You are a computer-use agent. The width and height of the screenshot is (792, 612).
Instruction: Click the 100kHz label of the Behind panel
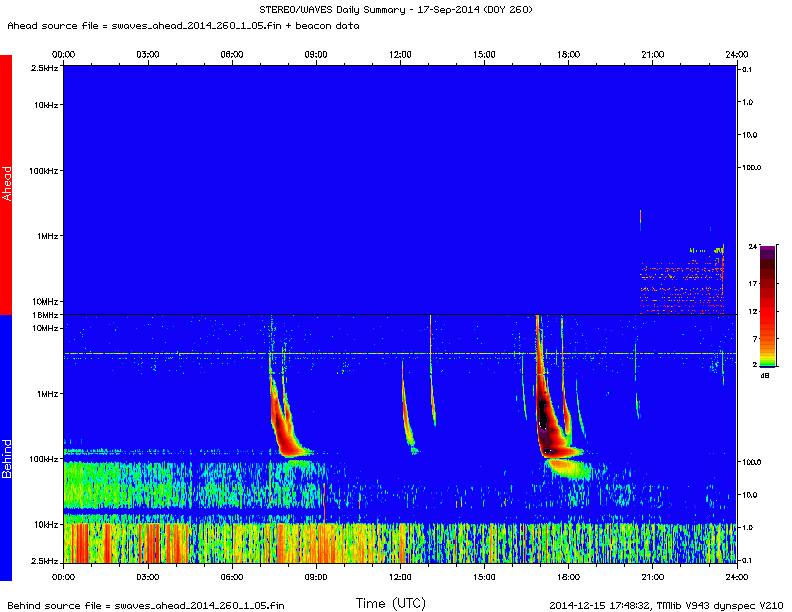[x=43, y=459]
